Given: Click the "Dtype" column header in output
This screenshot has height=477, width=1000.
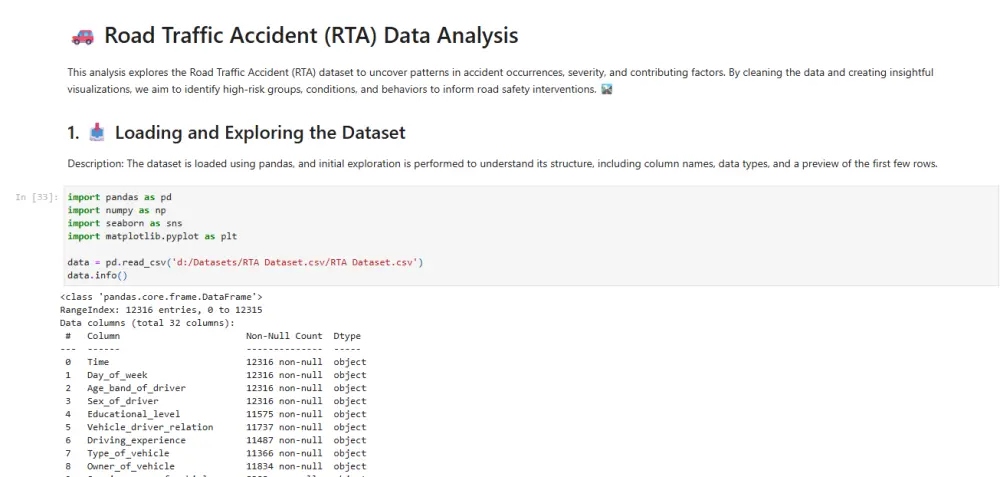Looking at the screenshot, I should pyautogui.click(x=347, y=336).
